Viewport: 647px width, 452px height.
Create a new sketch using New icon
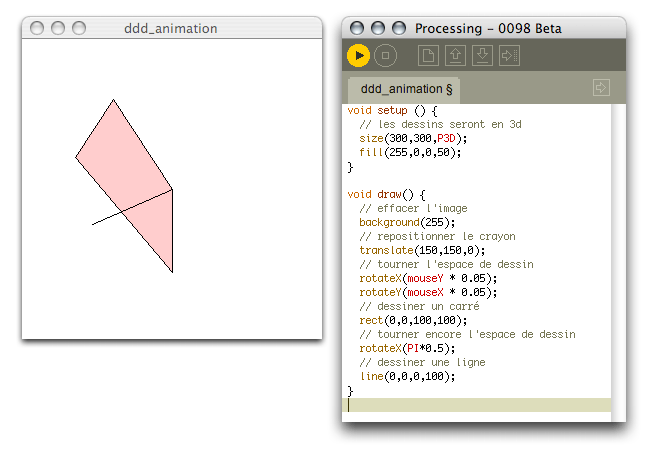pos(427,56)
